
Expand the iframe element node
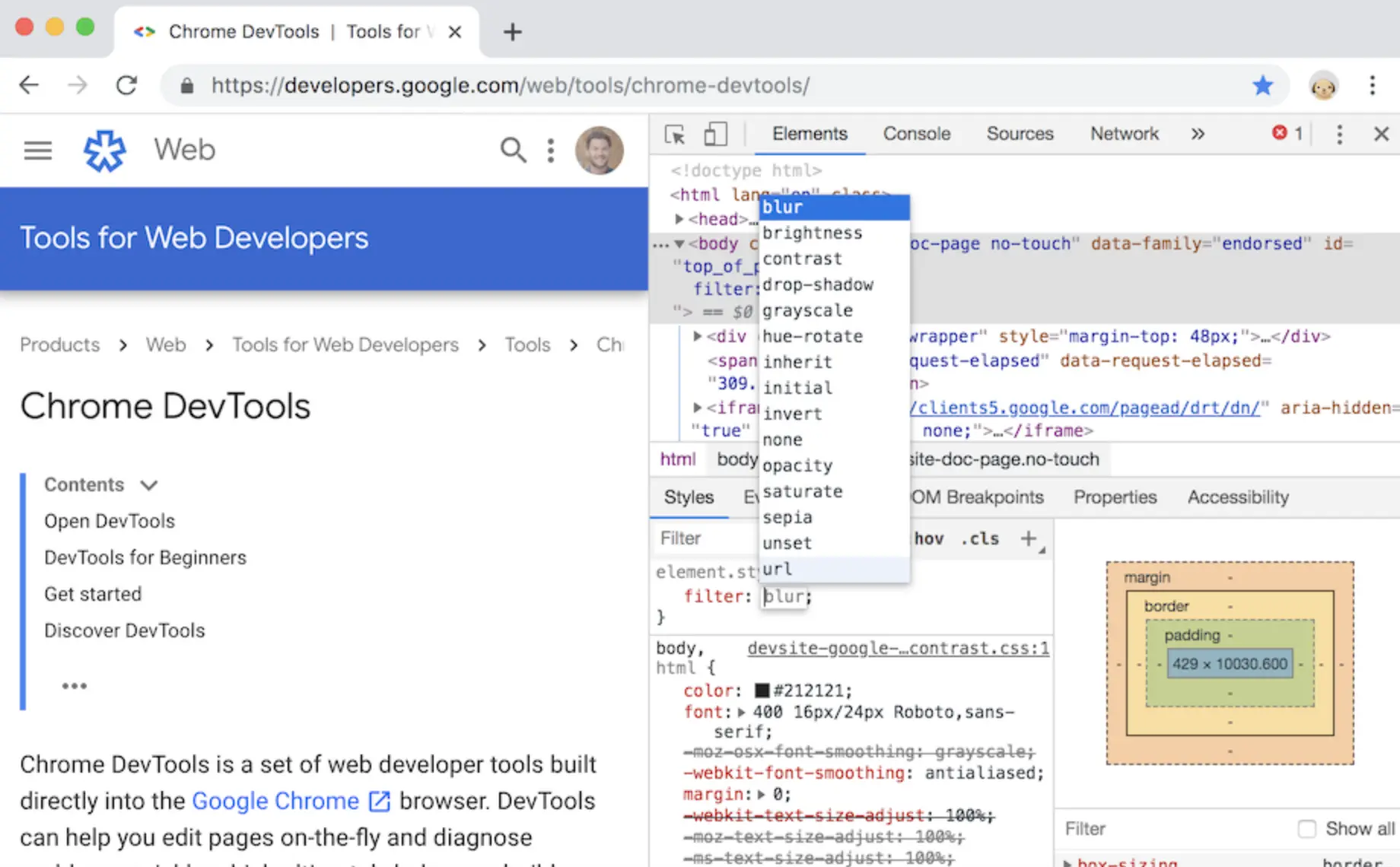coord(697,408)
